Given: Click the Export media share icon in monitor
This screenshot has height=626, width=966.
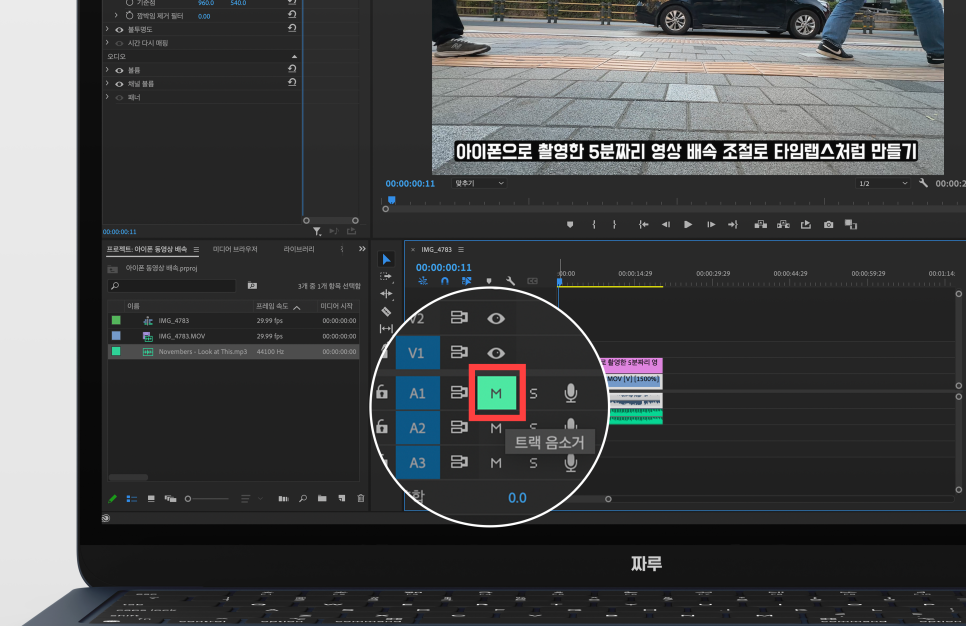Looking at the screenshot, I should [x=806, y=225].
